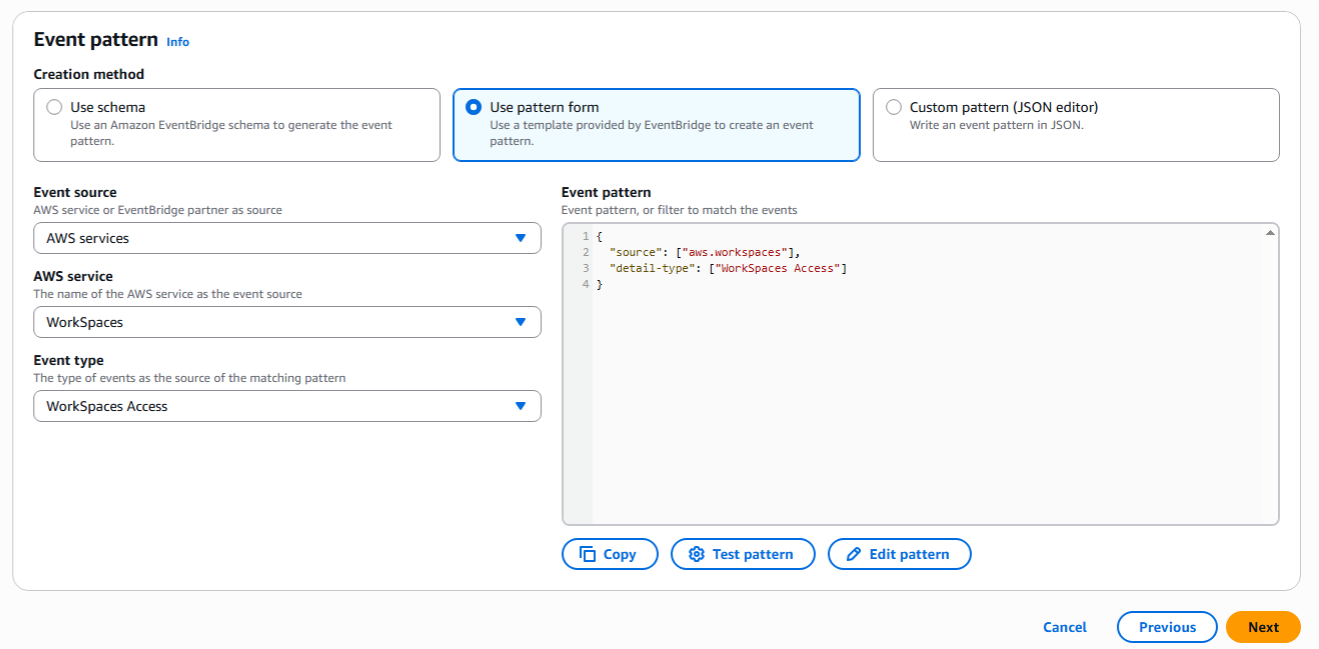Click the gear icon in Test pattern
The width and height of the screenshot is (1319, 649).
click(x=697, y=554)
